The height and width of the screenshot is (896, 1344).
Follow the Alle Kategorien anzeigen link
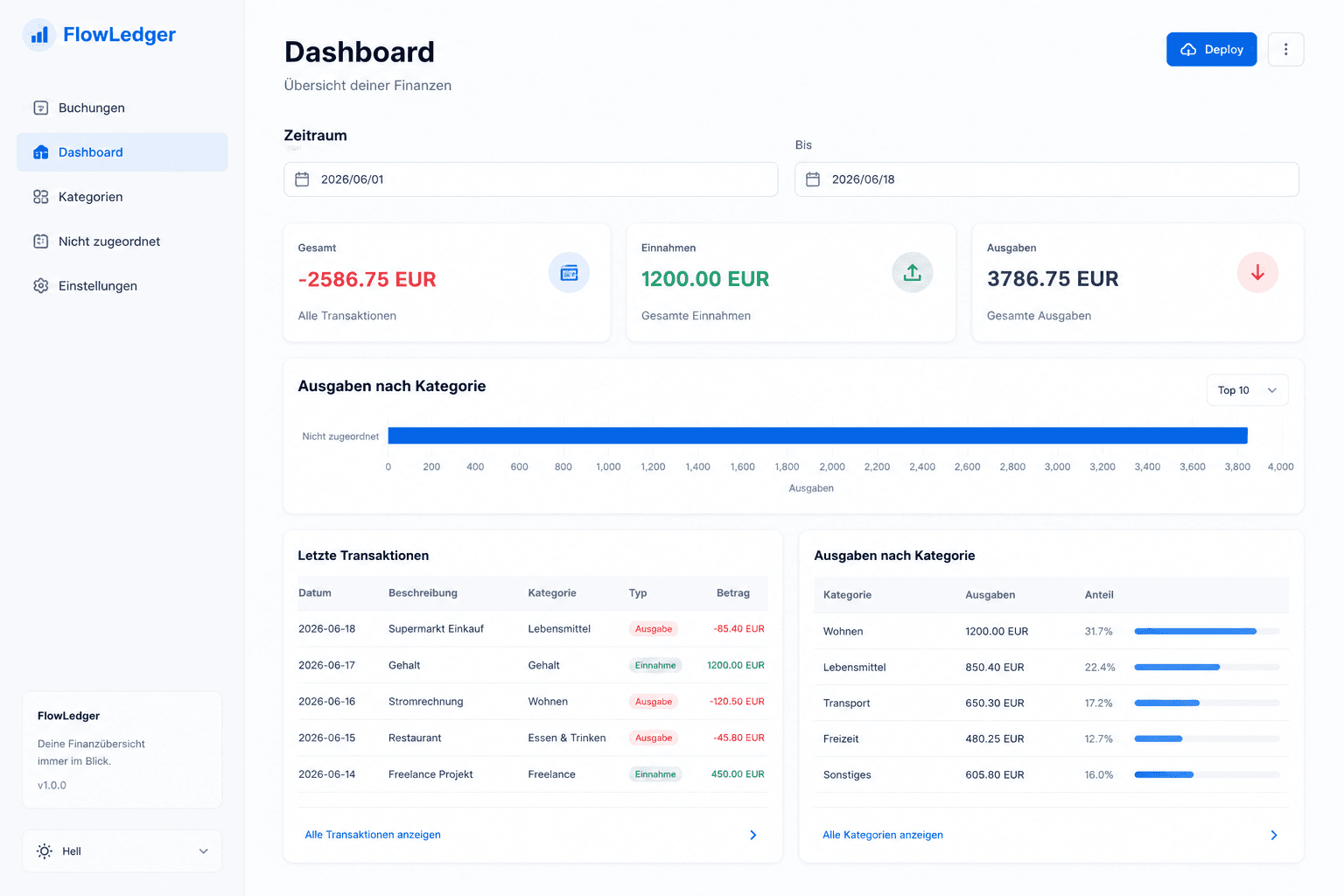[x=883, y=835]
